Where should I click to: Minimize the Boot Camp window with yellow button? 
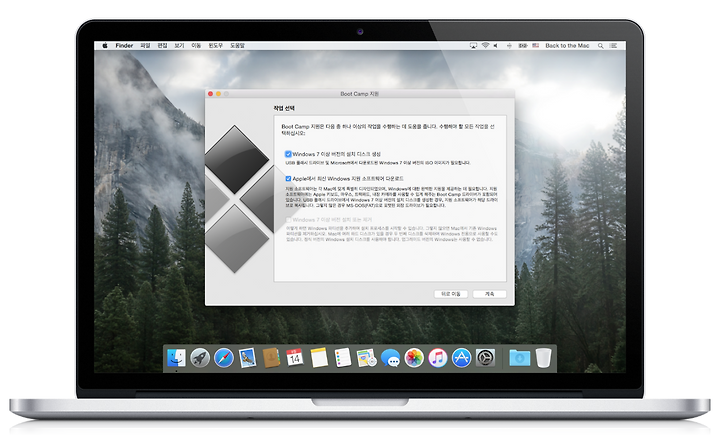tap(218, 94)
